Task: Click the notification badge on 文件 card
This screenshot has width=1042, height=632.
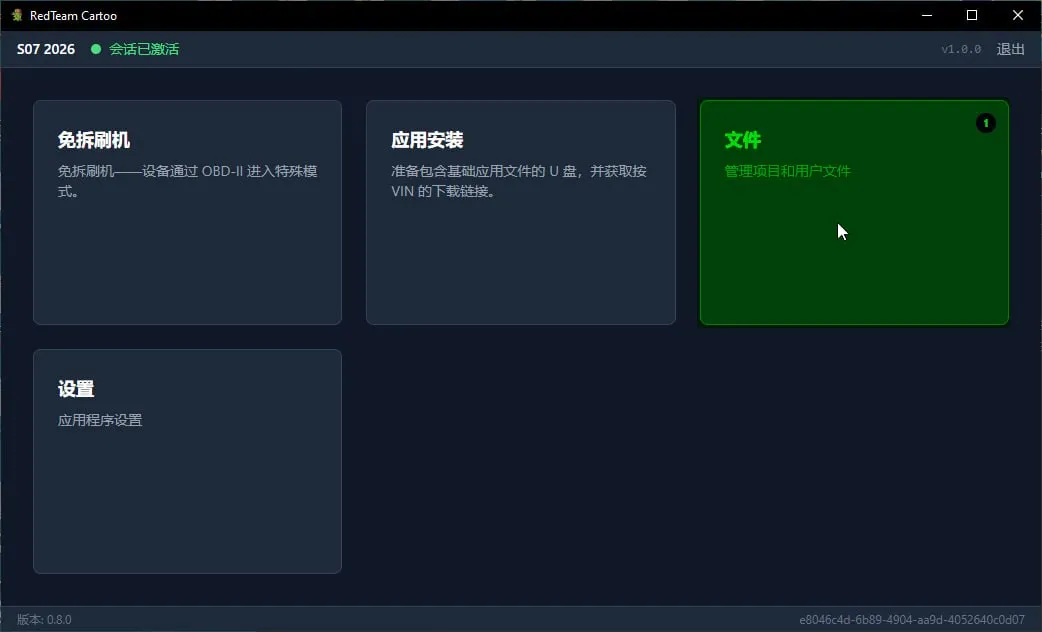Action: (x=986, y=123)
